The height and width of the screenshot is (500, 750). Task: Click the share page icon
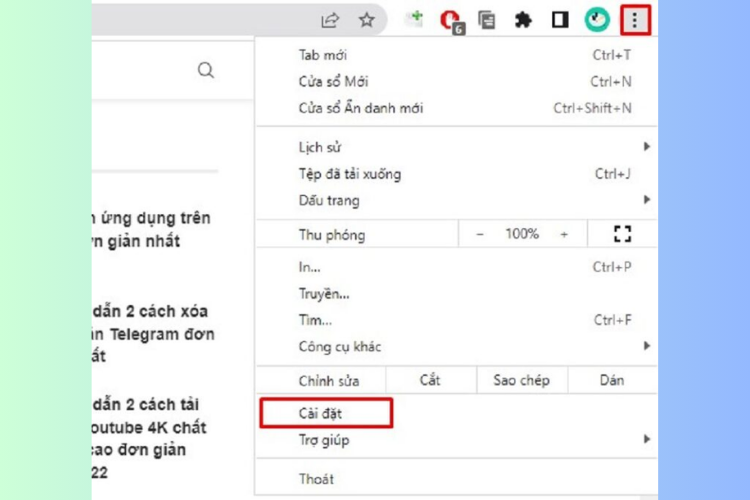pyautogui.click(x=330, y=20)
